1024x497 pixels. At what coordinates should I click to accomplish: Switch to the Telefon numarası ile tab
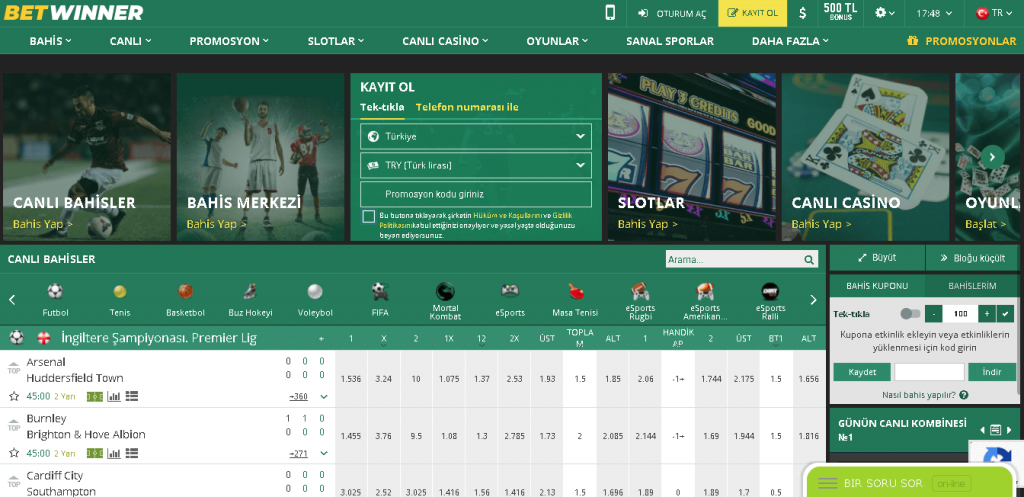(x=467, y=107)
